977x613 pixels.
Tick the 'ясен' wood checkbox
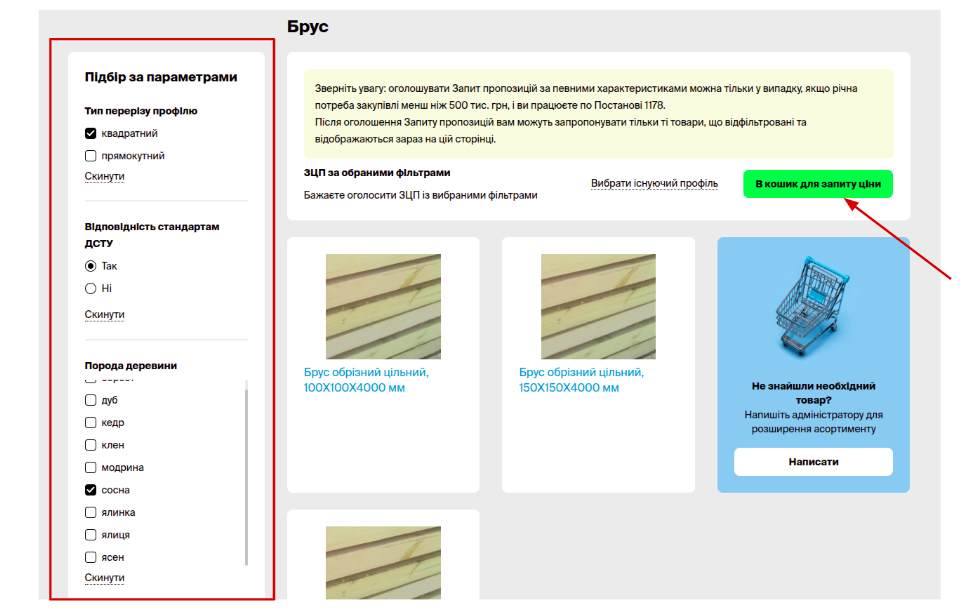point(91,557)
